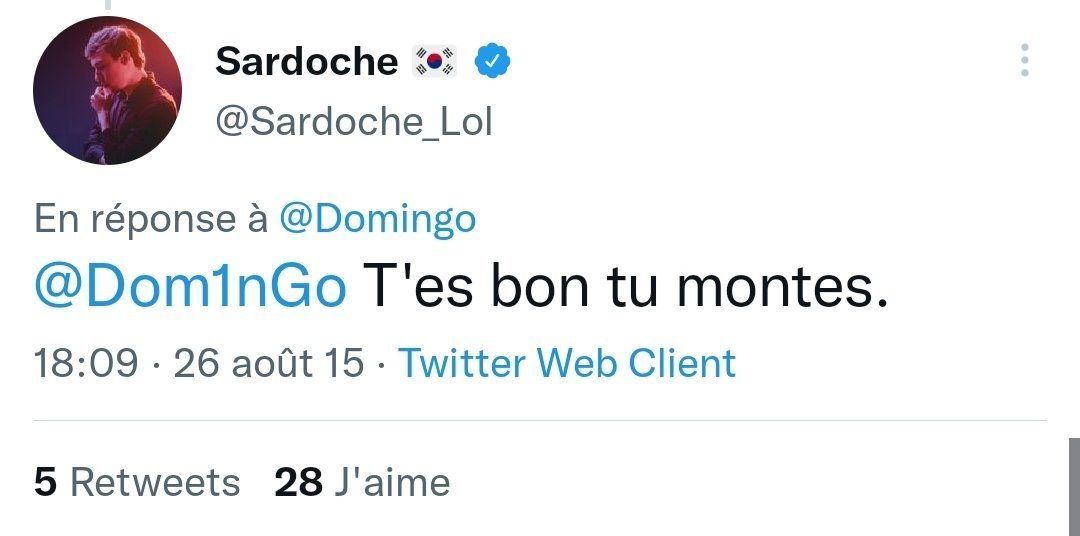View the list of Retweets
The width and height of the screenshot is (1080, 536).
tap(155, 483)
